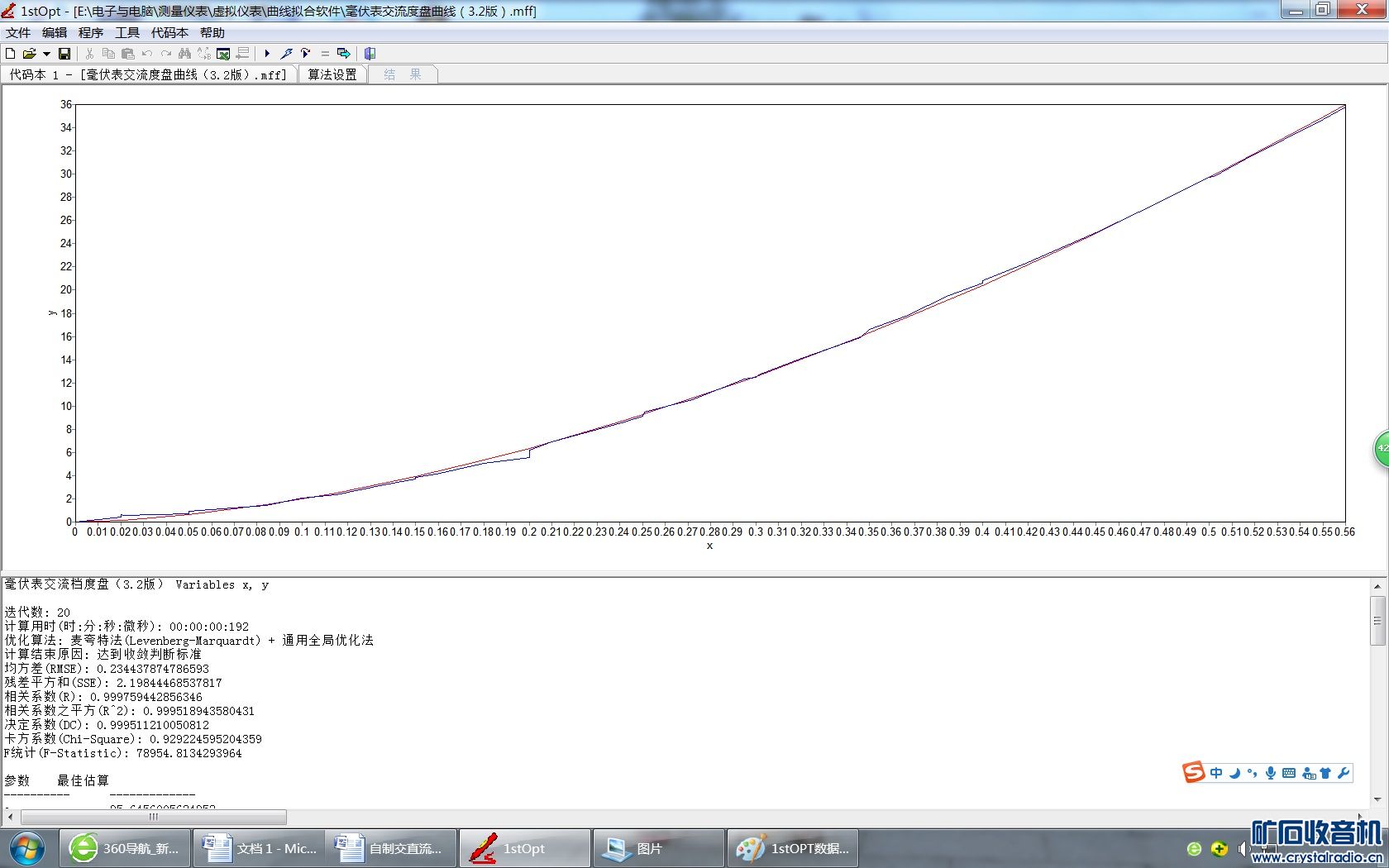The height and width of the screenshot is (868, 1389).
Task: Click the results vertical scrollbar thumb
Action: pyautogui.click(x=1377, y=620)
